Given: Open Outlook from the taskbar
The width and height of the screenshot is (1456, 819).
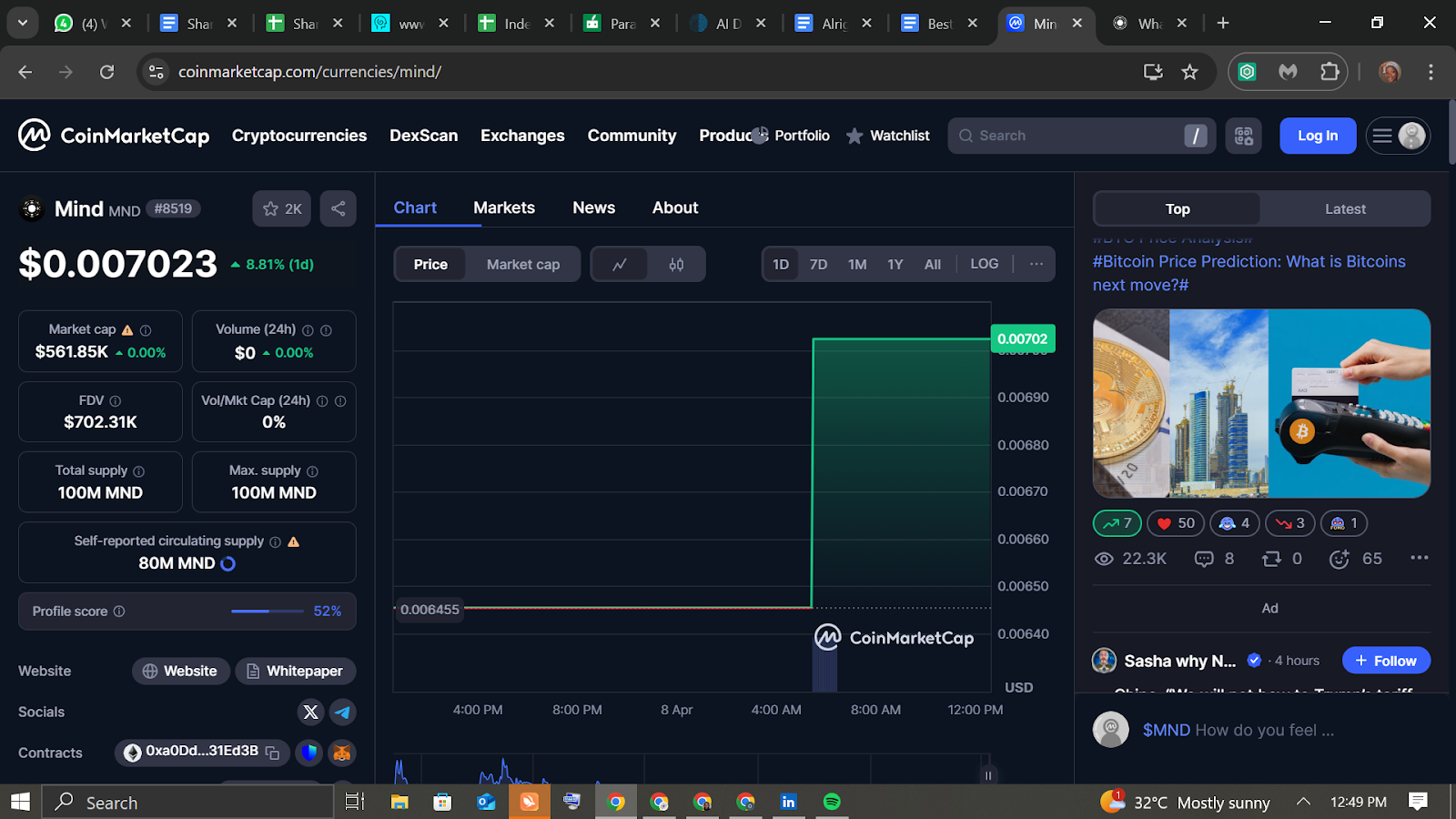Looking at the screenshot, I should click(486, 802).
